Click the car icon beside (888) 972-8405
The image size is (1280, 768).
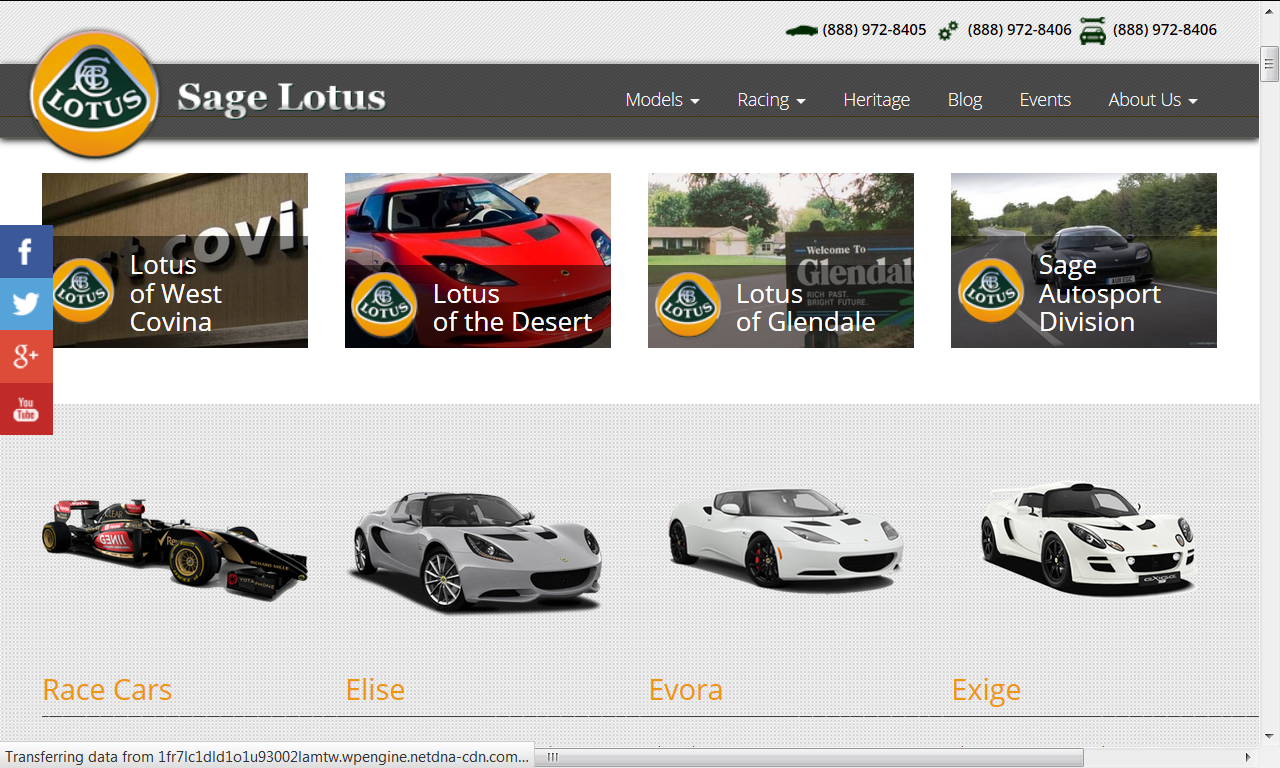tap(802, 30)
